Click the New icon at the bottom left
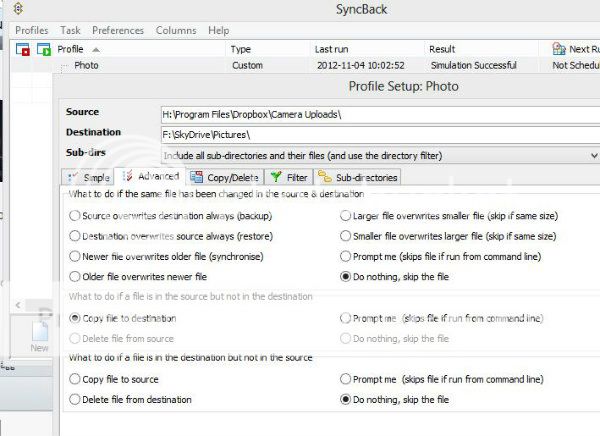Image resolution: width=600 pixels, height=436 pixels. click(40, 333)
